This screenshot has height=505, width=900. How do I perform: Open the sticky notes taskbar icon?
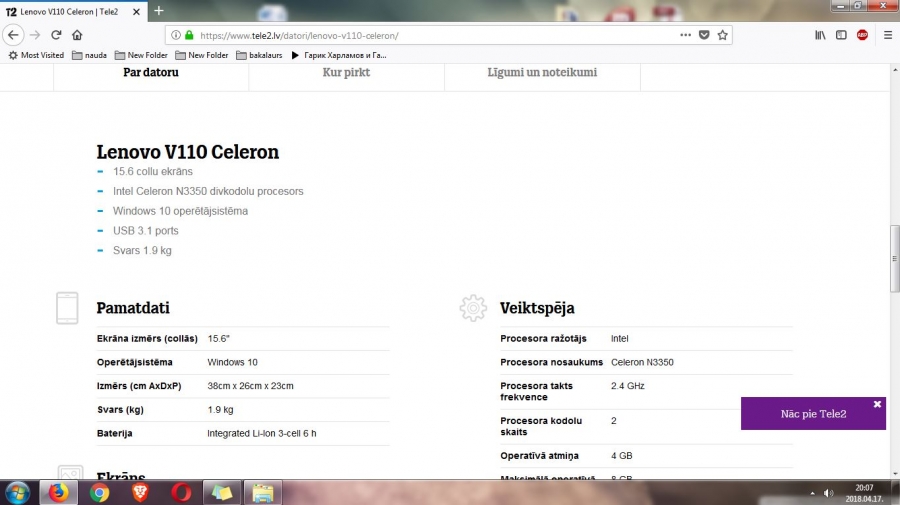tap(222, 492)
